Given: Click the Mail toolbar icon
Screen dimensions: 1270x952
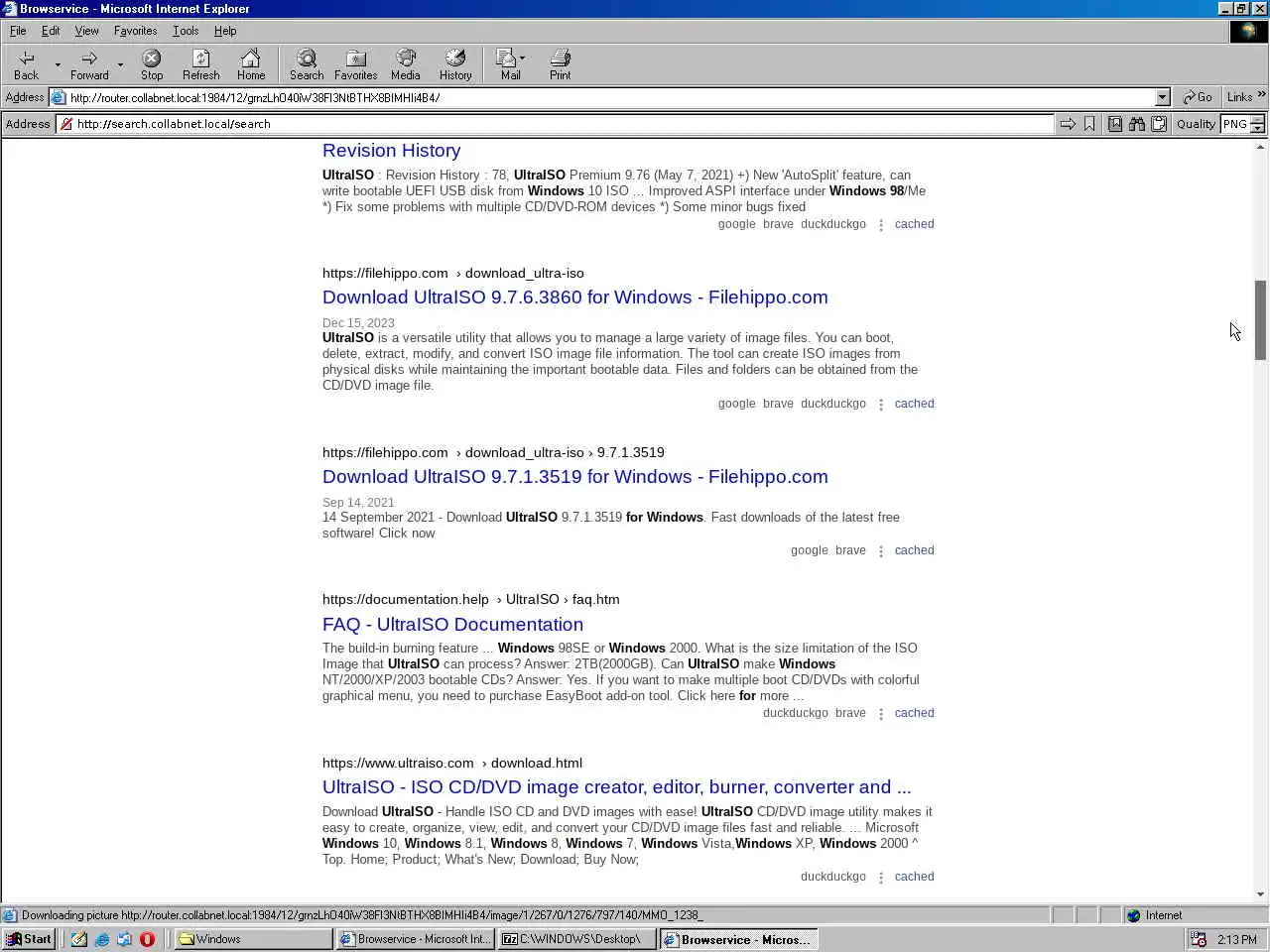Looking at the screenshot, I should [x=508, y=64].
